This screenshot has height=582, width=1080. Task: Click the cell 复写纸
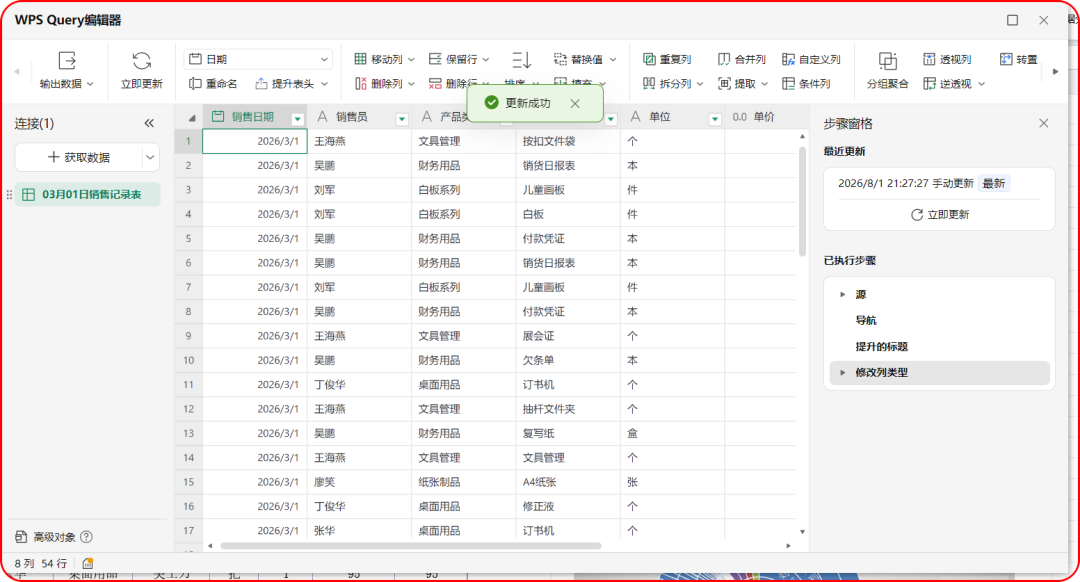tap(568, 433)
